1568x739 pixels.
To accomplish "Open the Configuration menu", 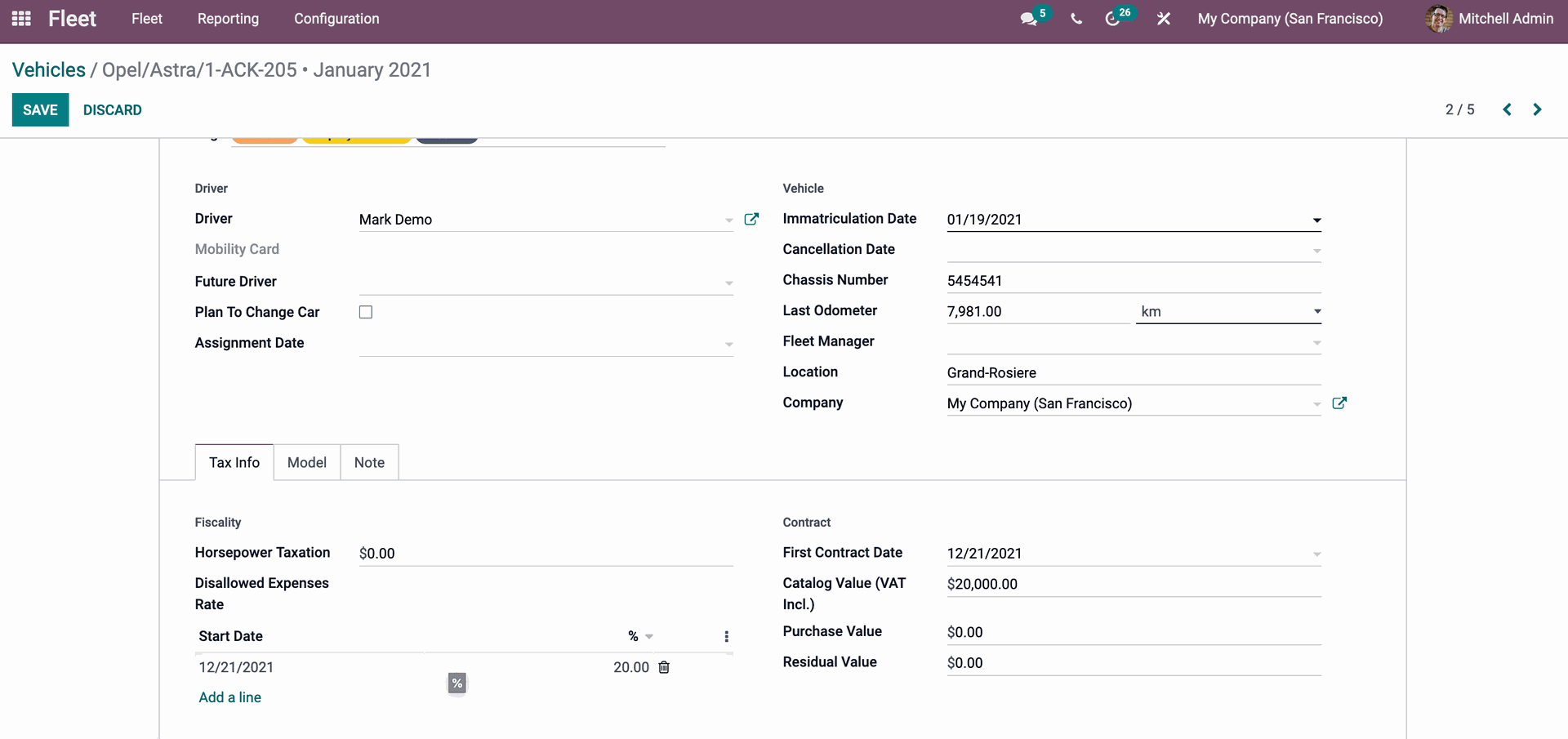I will click(x=336, y=18).
